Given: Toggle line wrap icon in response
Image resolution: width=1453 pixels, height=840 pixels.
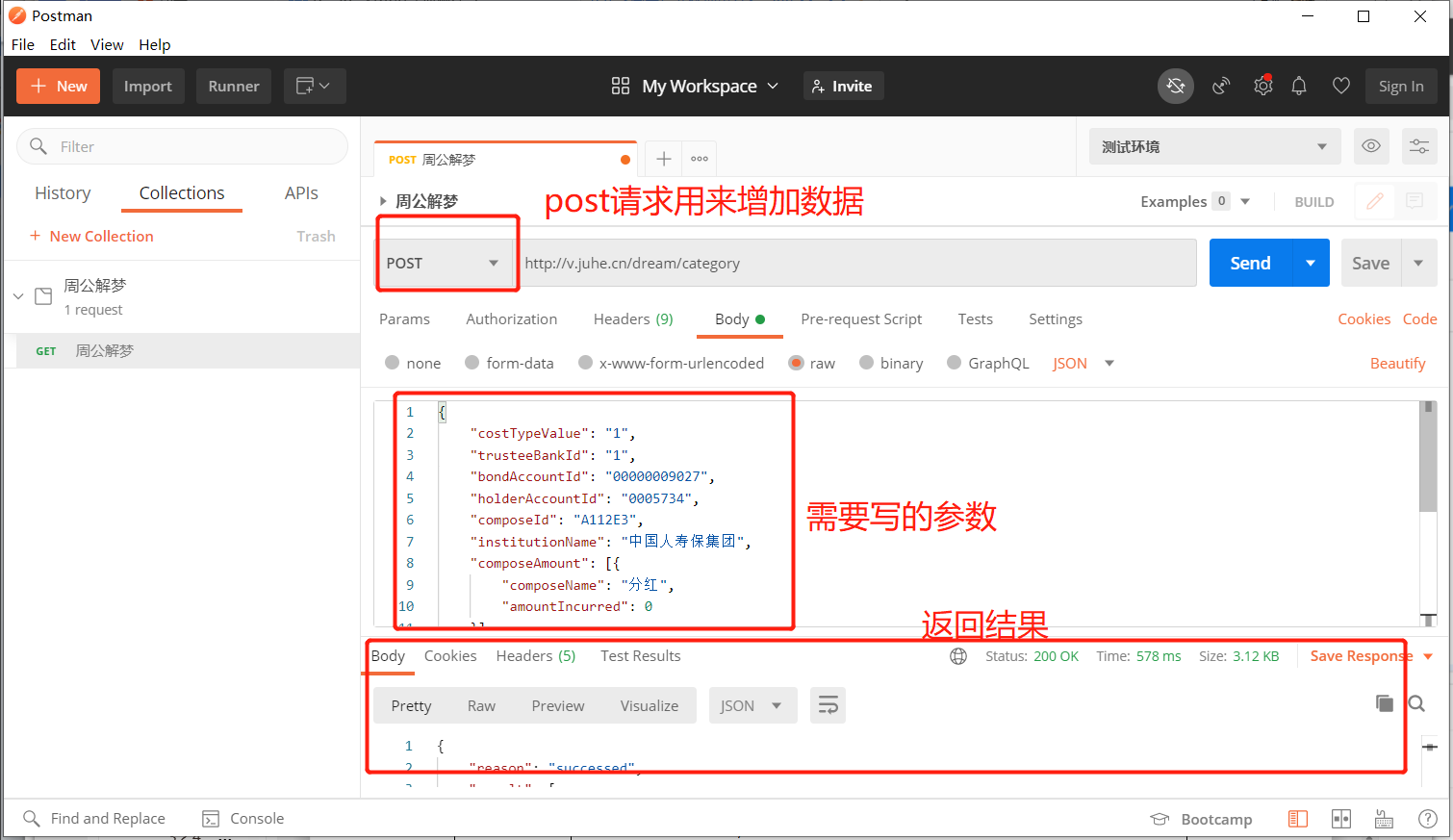Looking at the screenshot, I should (828, 705).
